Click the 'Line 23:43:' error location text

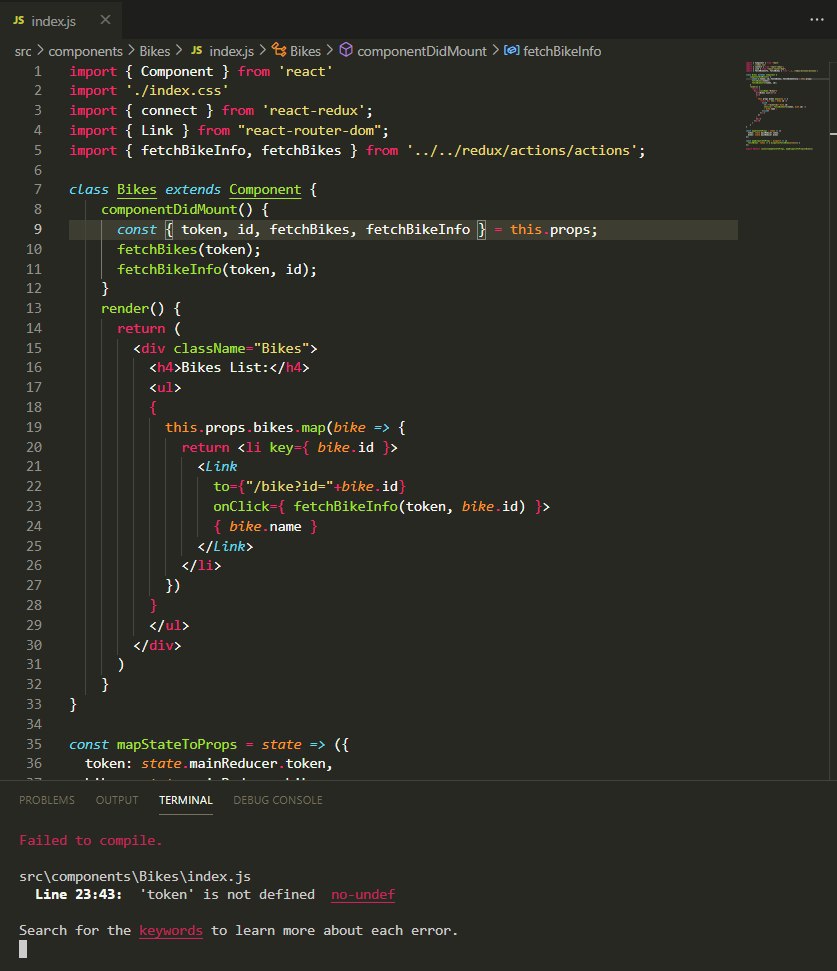[x=79, y=895]
